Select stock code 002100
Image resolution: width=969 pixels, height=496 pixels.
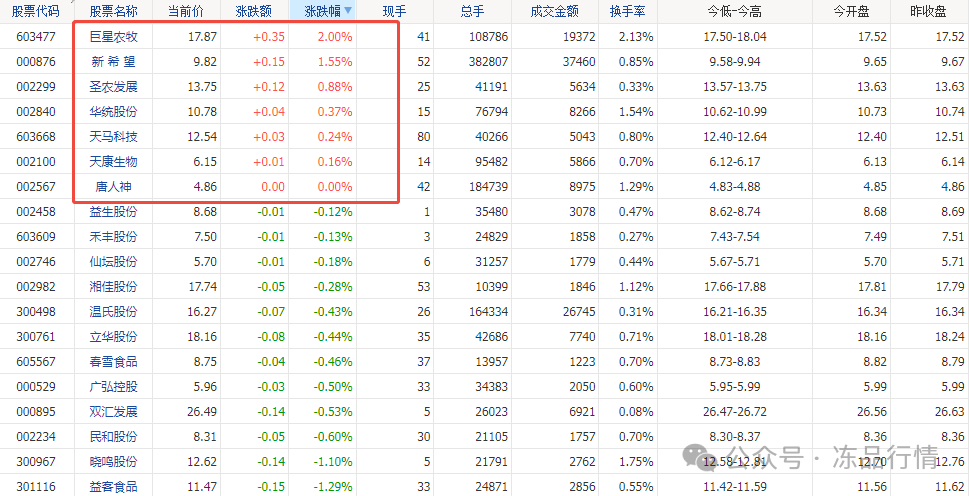[x=36, y=162]
